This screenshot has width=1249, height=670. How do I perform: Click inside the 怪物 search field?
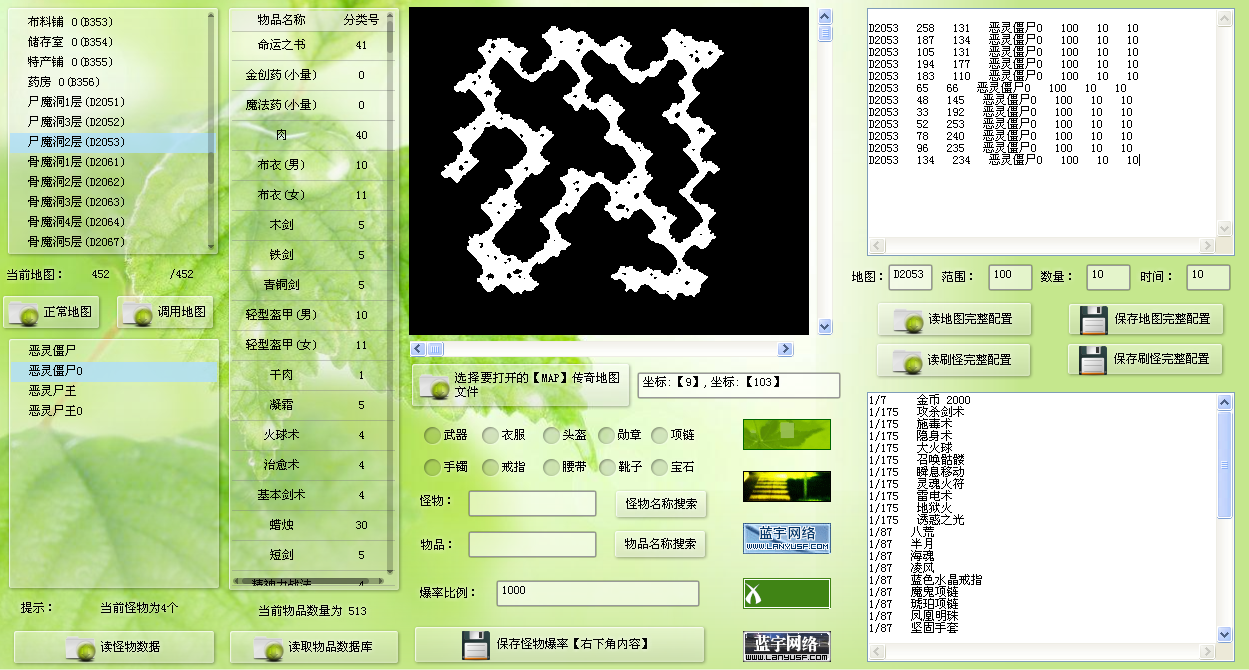tap(532, 504)
